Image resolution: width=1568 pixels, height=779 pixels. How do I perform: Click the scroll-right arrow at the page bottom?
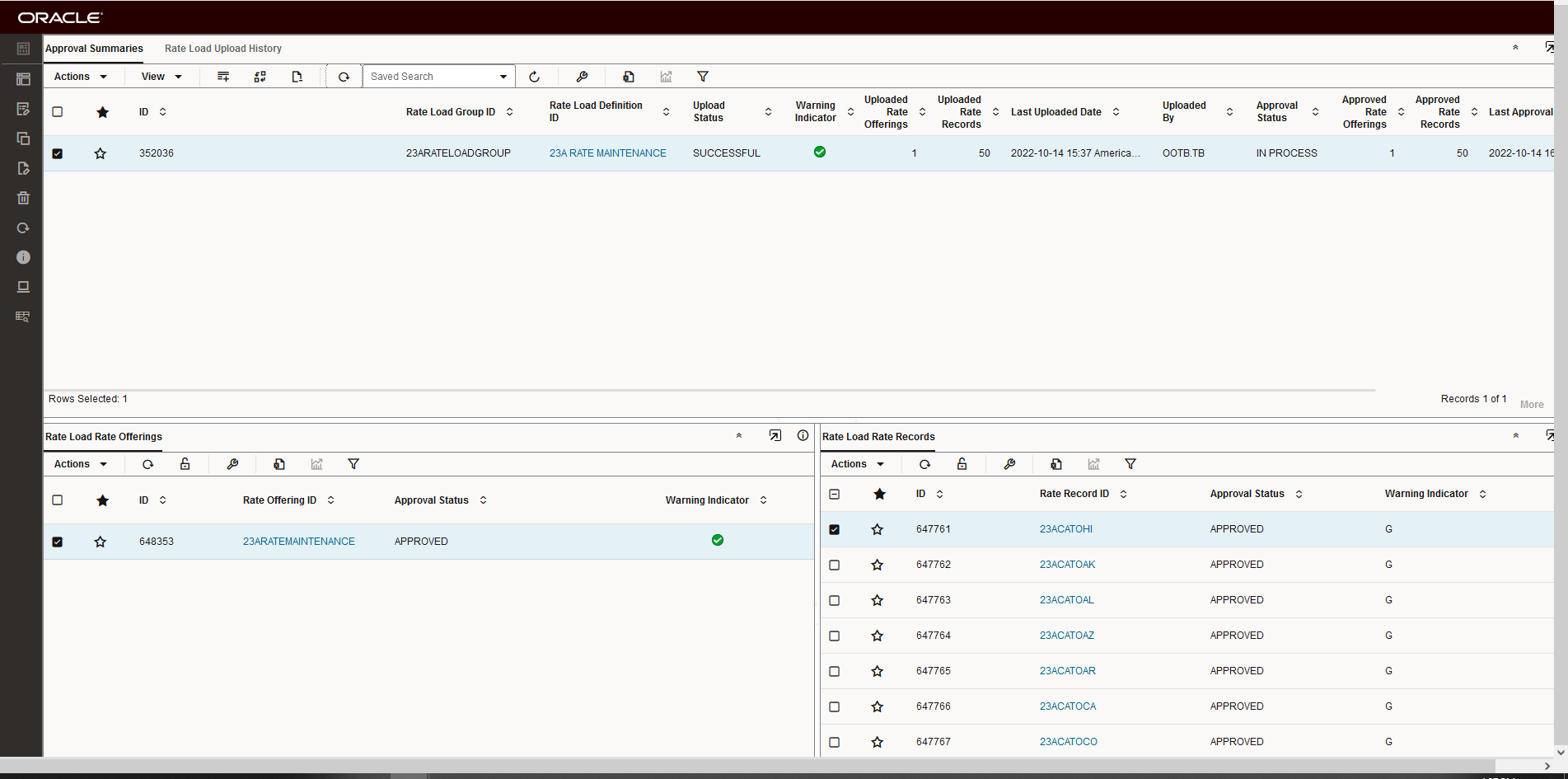[1547, 766]
